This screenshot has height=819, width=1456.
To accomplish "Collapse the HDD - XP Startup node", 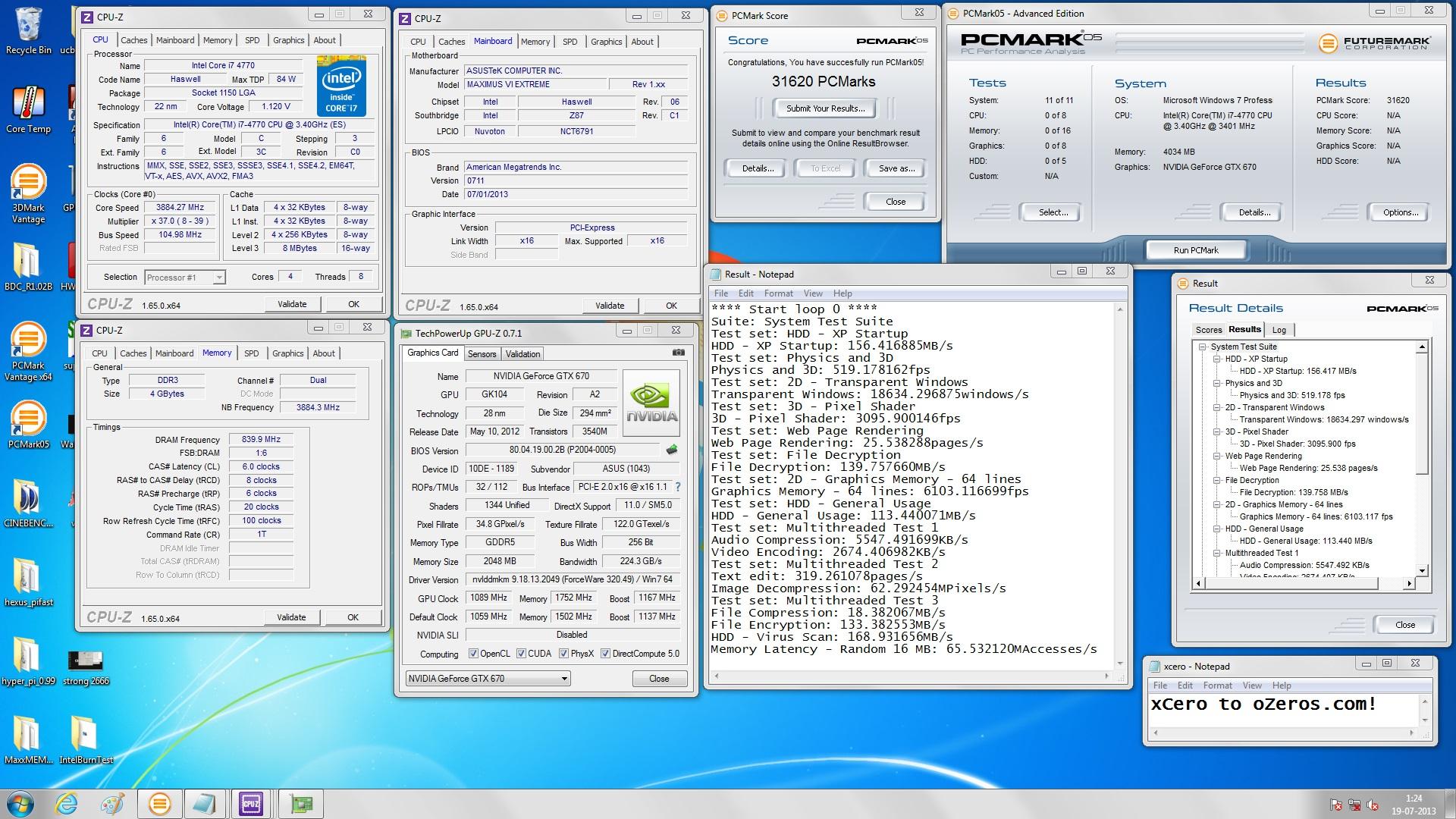I will tap(1216, 359).
